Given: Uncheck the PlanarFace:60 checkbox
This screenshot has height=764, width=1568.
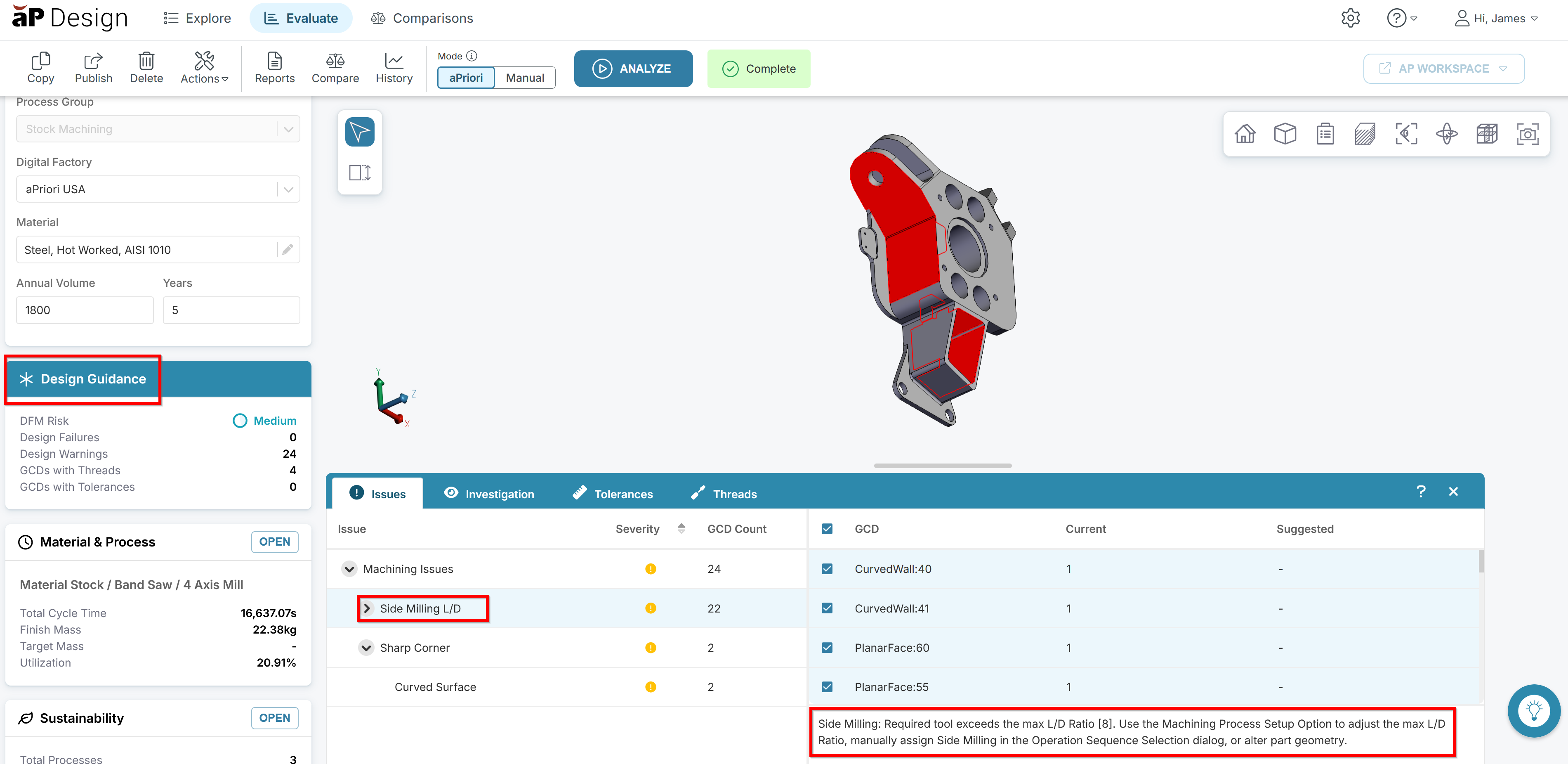Looking at the screenshot, I should tap(827, 648).
